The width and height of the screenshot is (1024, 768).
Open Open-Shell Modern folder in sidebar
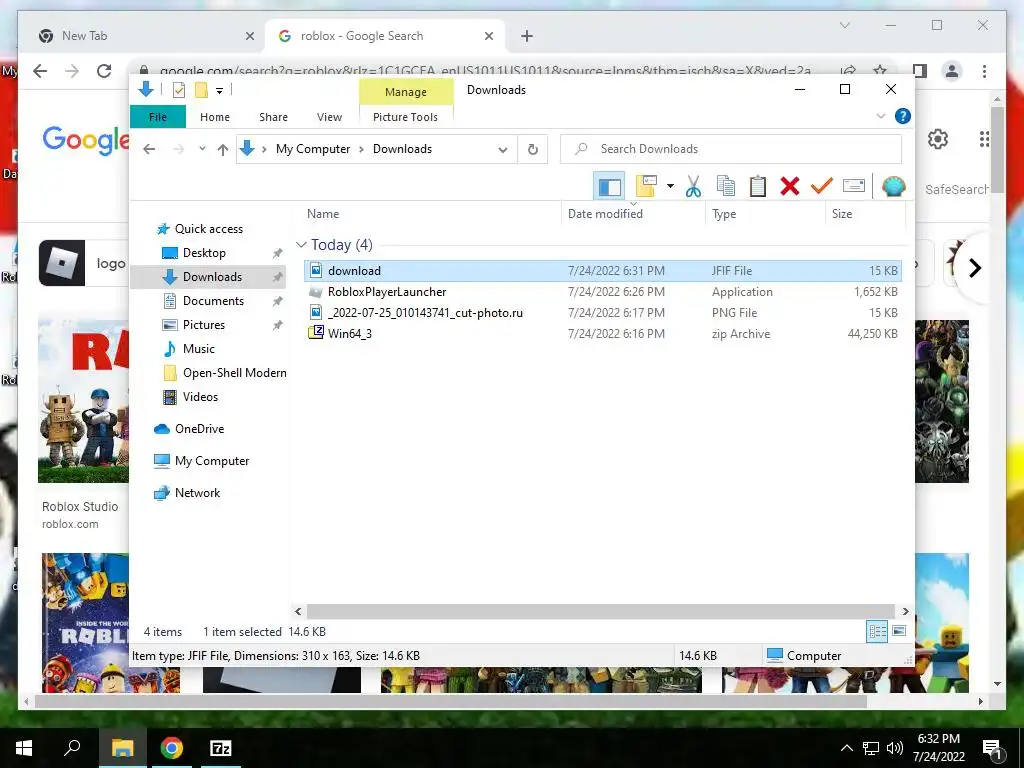pyautogui.click(x=234, y=373)
